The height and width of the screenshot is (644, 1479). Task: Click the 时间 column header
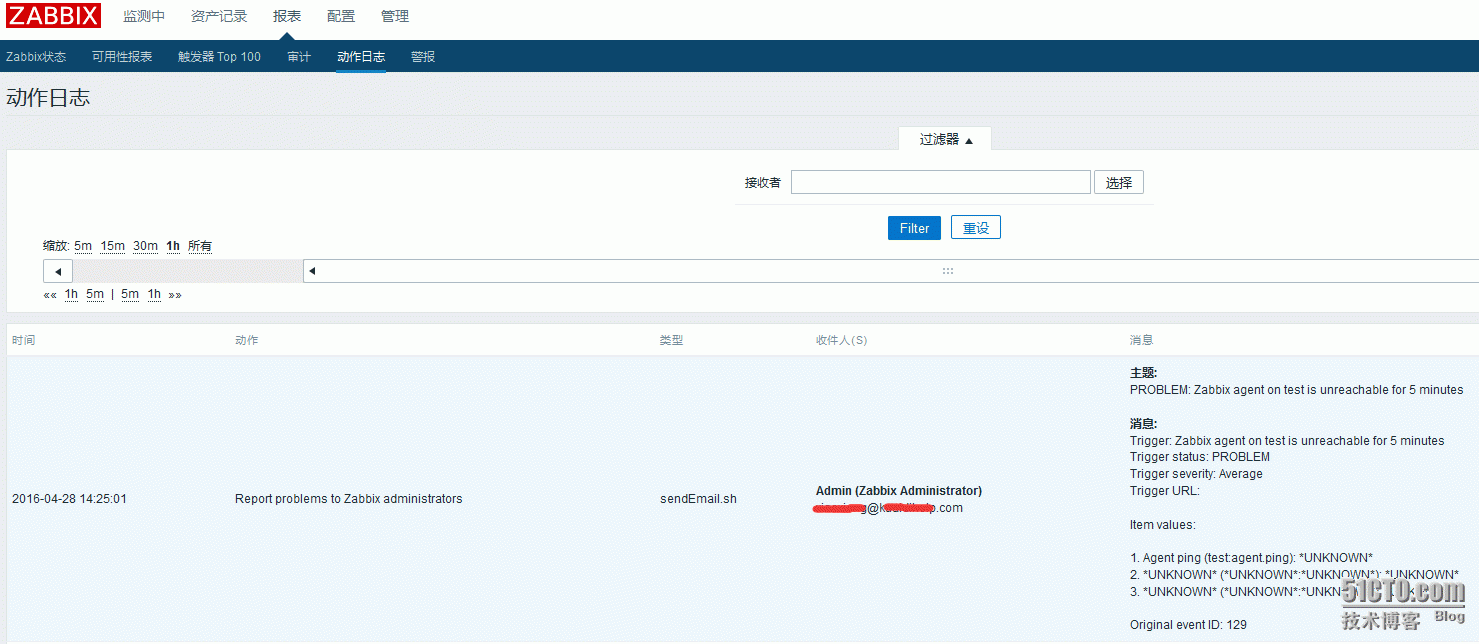coord(24,340)
